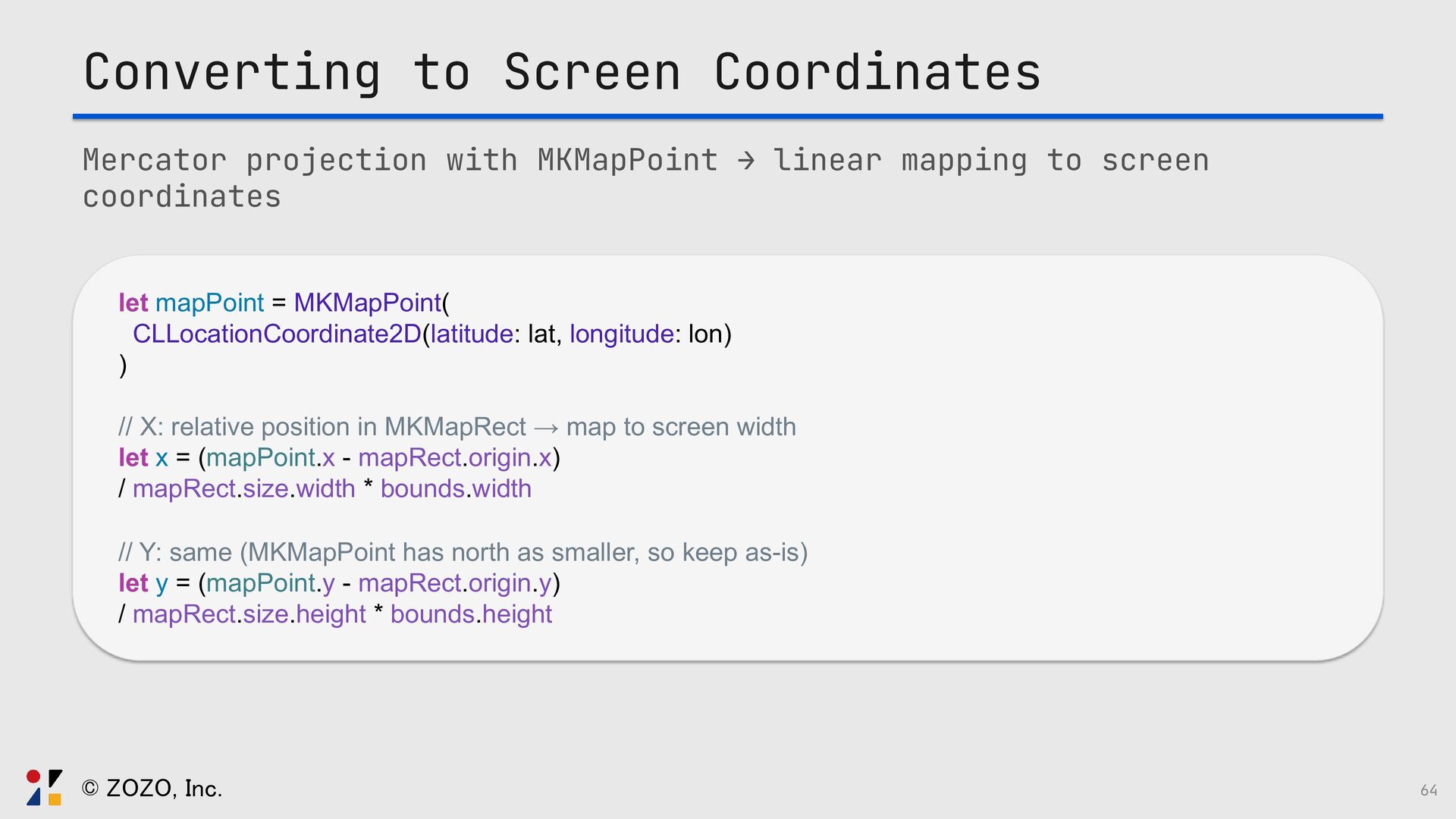1456x819 pixels.
Task: Click the blue divider line under the title
Action: click(x=727, y=117)
